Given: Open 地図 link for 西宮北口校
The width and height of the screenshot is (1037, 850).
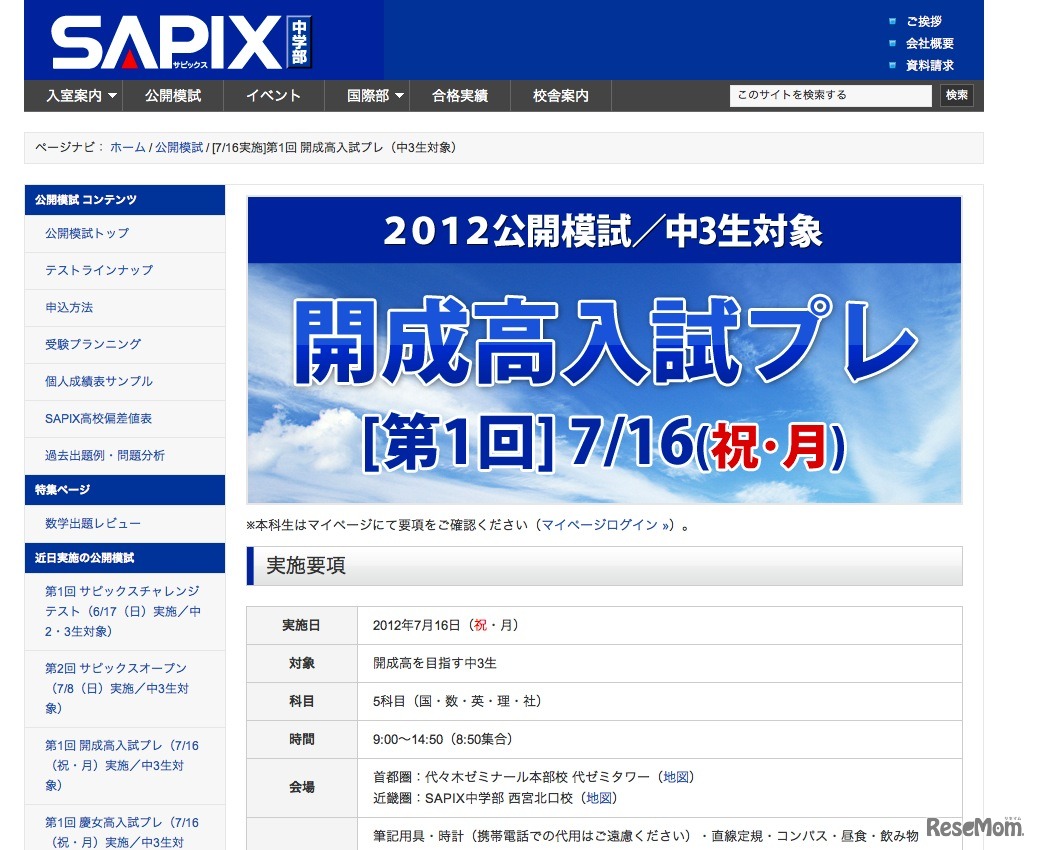Looking at the screenshot, I should tap(599, 798).
